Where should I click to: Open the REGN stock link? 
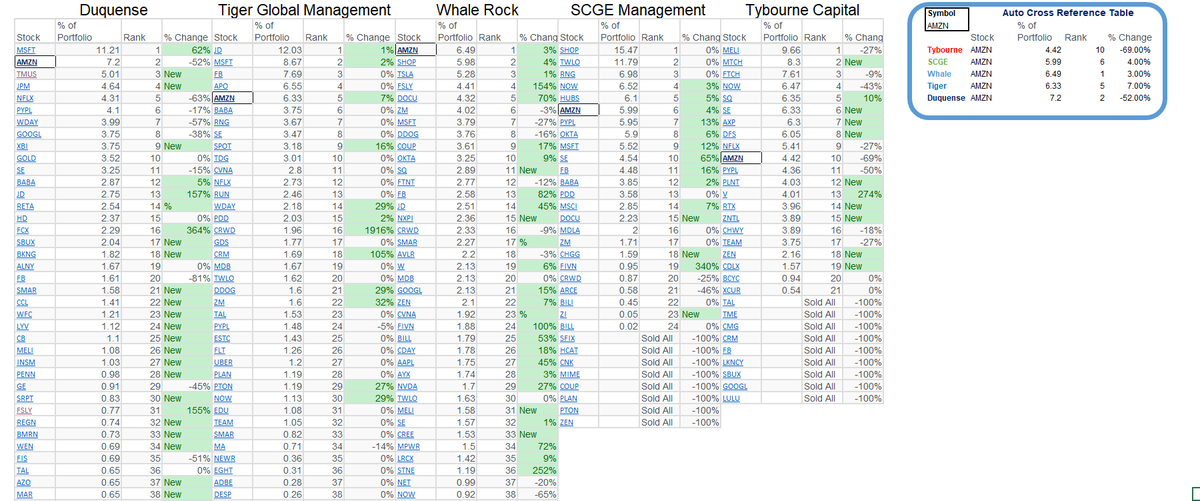point(27,423)
